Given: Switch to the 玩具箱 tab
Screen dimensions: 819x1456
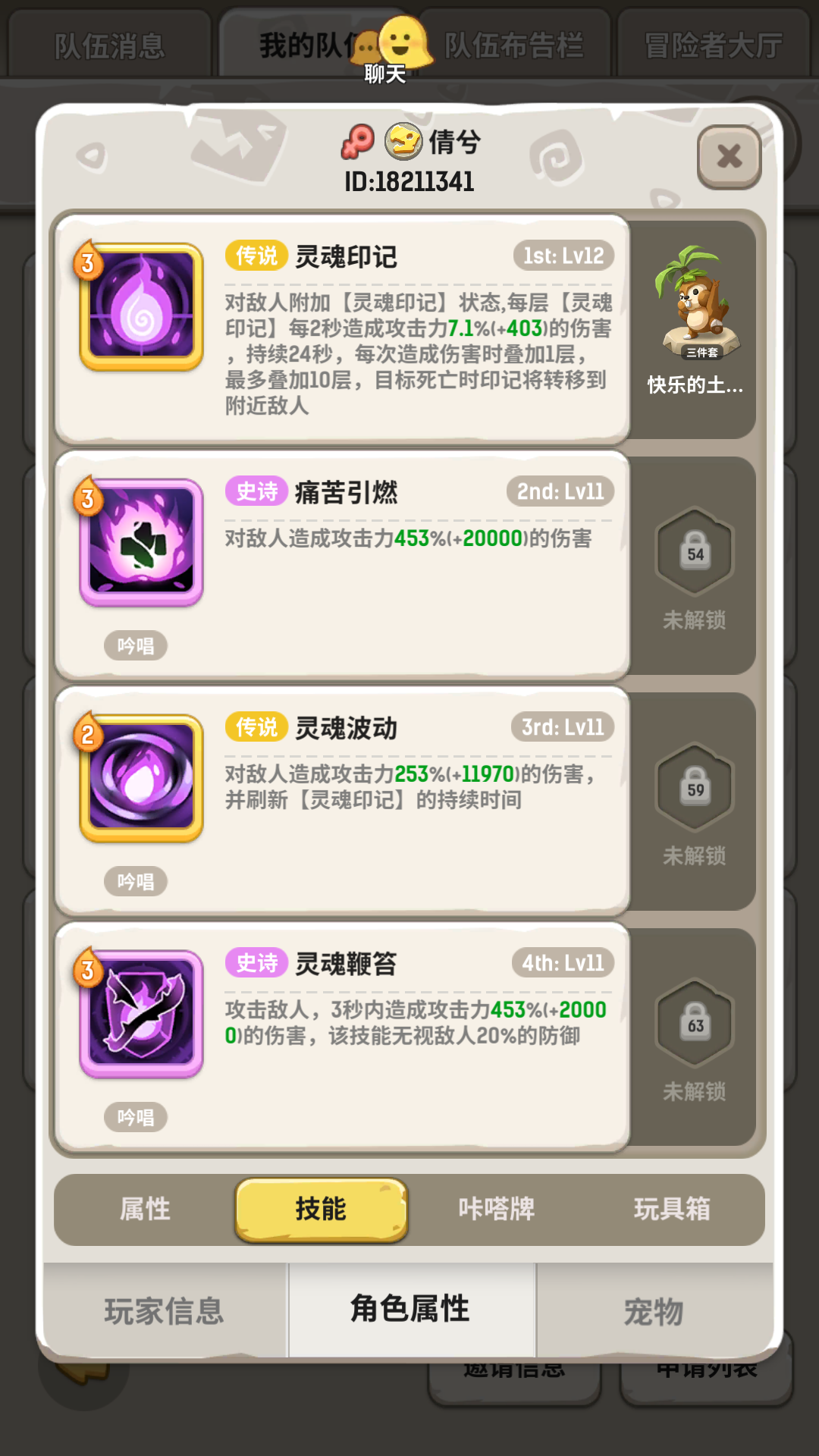Looking at the screenshot, I should coord(672,1209).
